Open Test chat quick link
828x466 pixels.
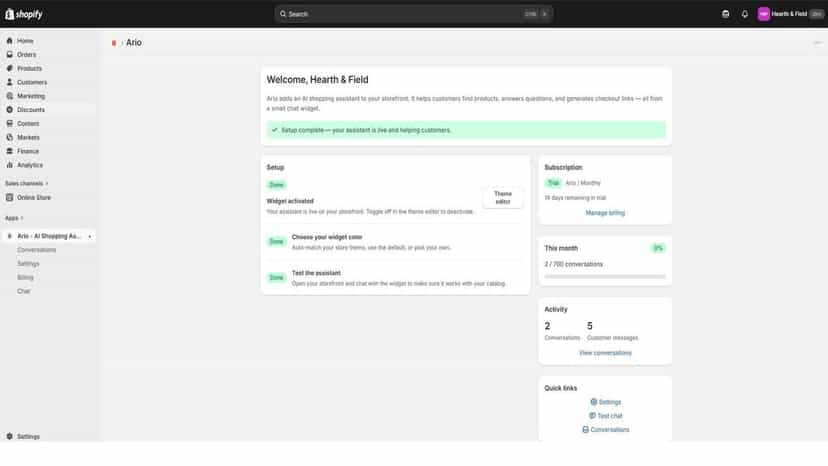click(606, 415)
